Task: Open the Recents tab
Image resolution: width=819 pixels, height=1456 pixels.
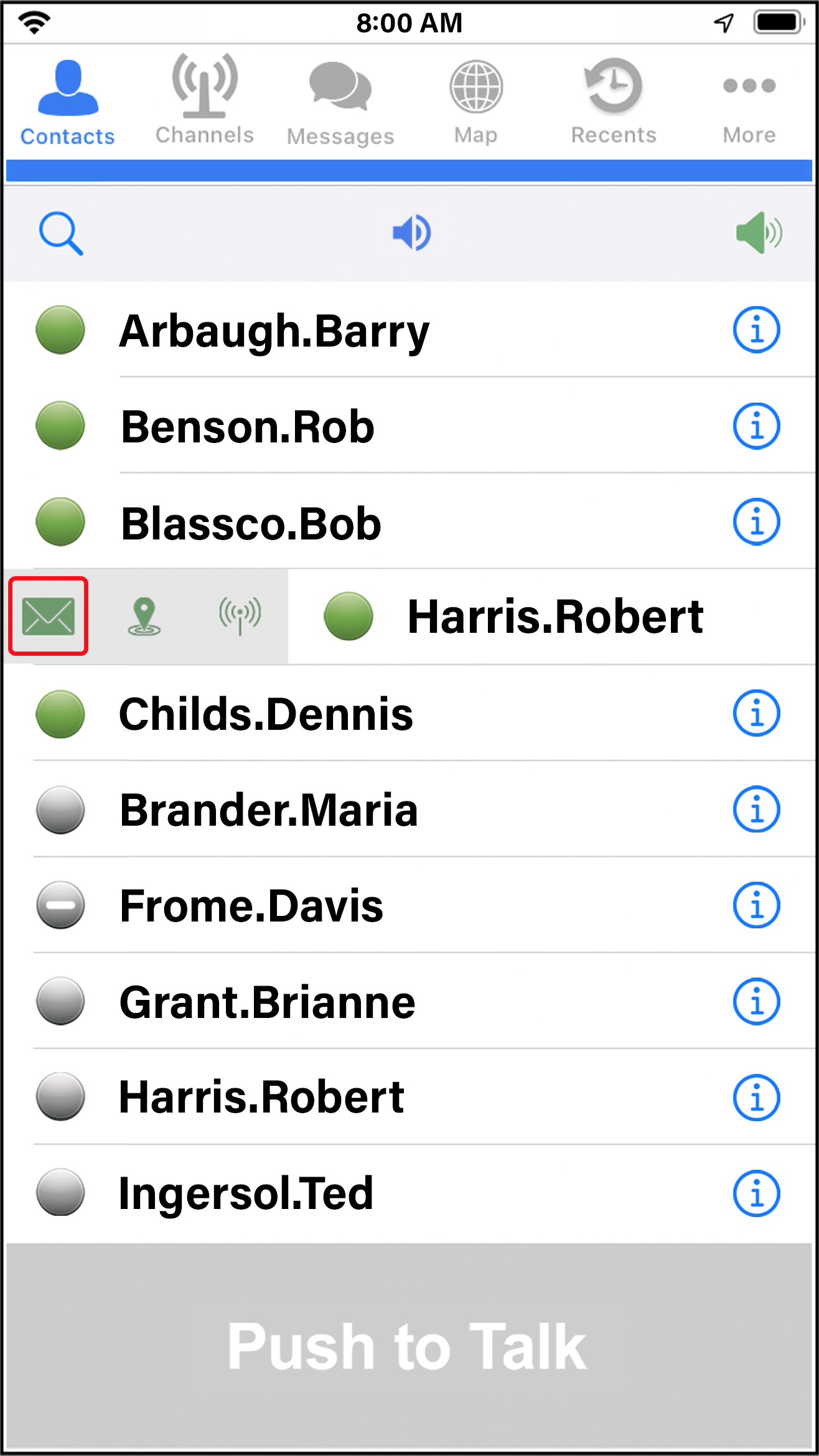Action: pyautogui.click(x=614, y=101)
